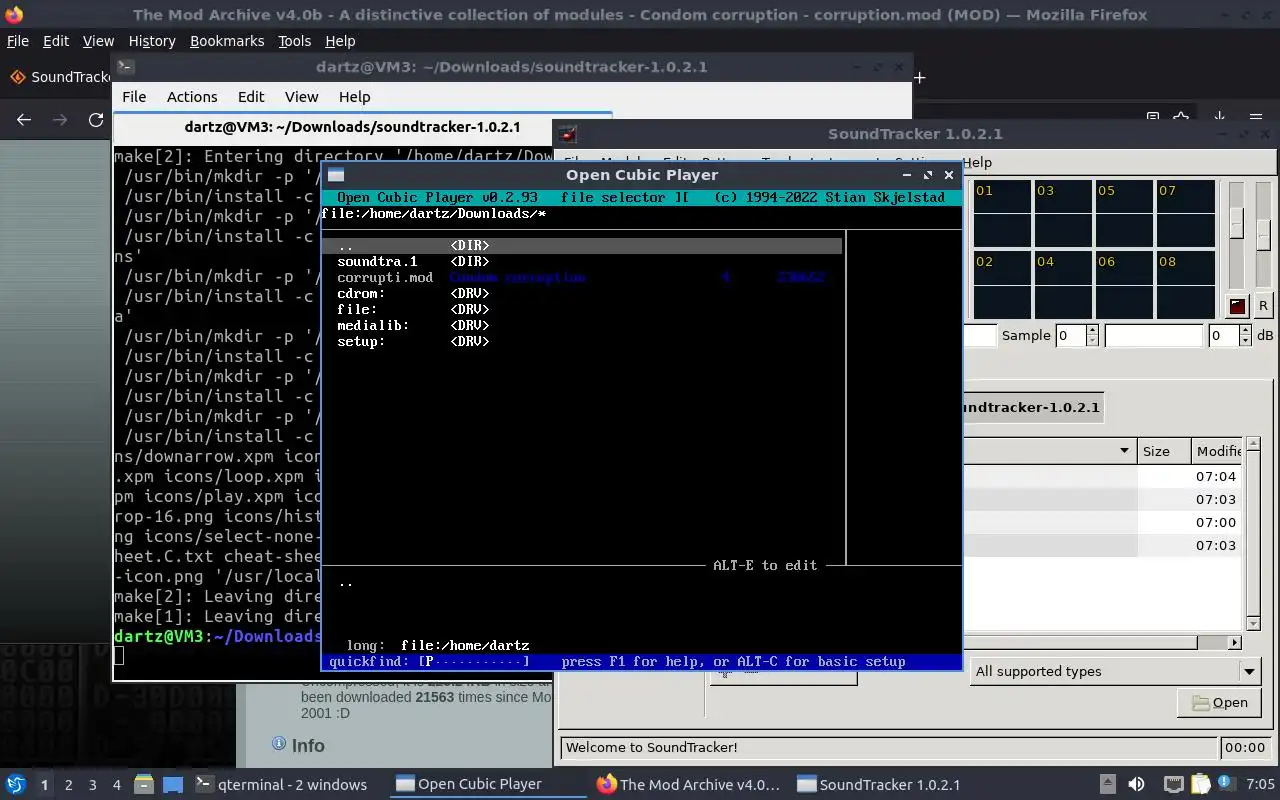The height and width of the screenshot is (800, 1280).
Task: Select the setup: drive entry
Action: point(581,341)
